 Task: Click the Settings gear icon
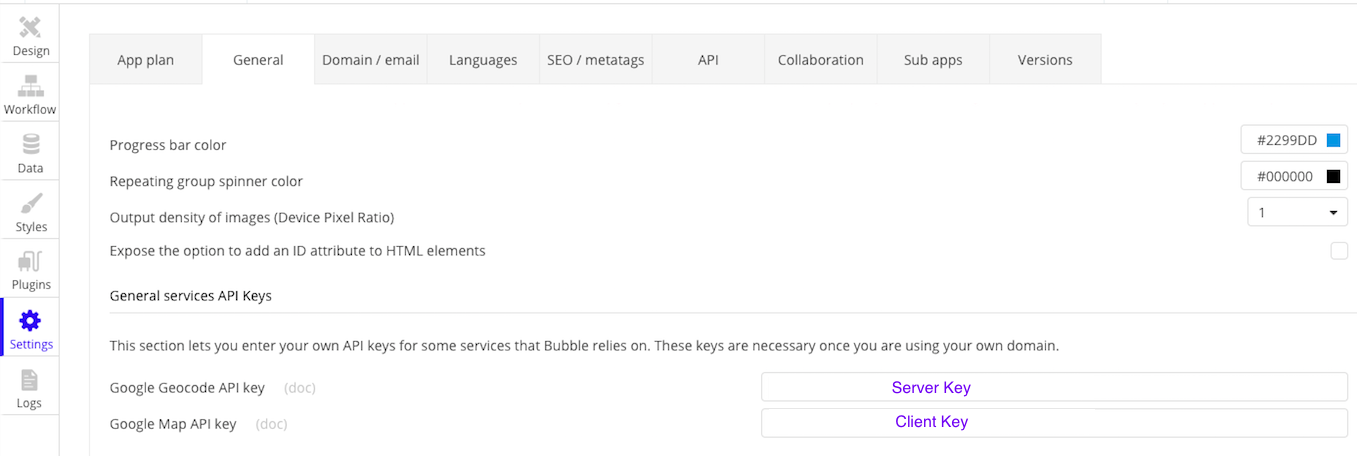click(30, 322)
